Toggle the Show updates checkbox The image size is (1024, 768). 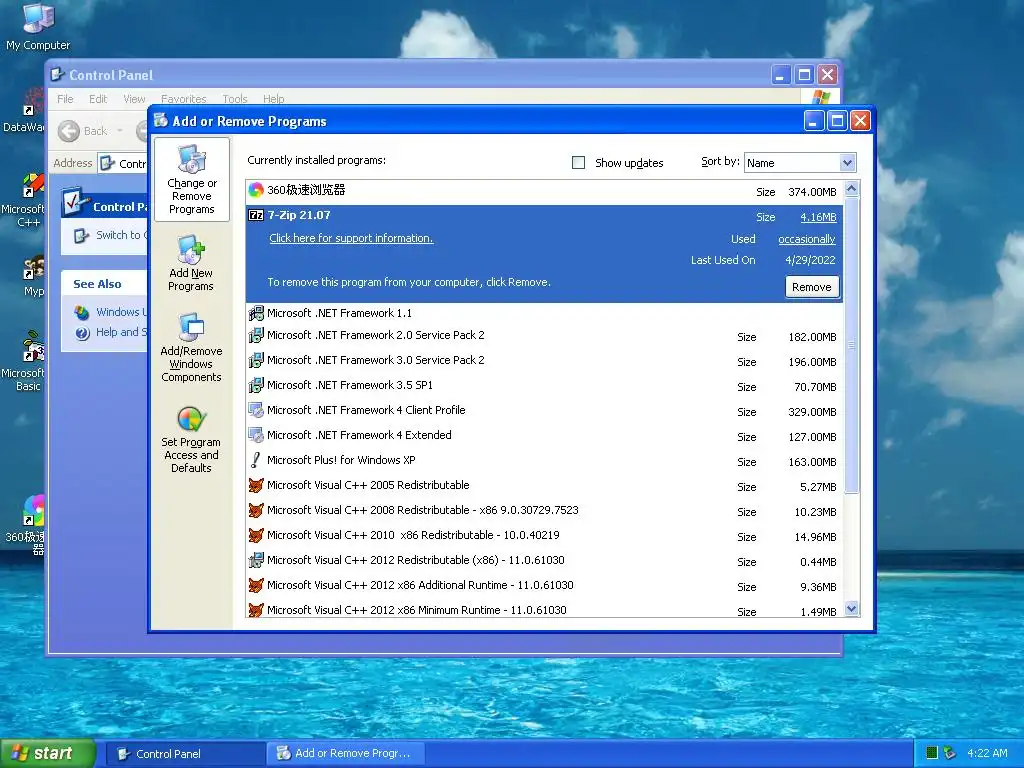coord(579,163)
